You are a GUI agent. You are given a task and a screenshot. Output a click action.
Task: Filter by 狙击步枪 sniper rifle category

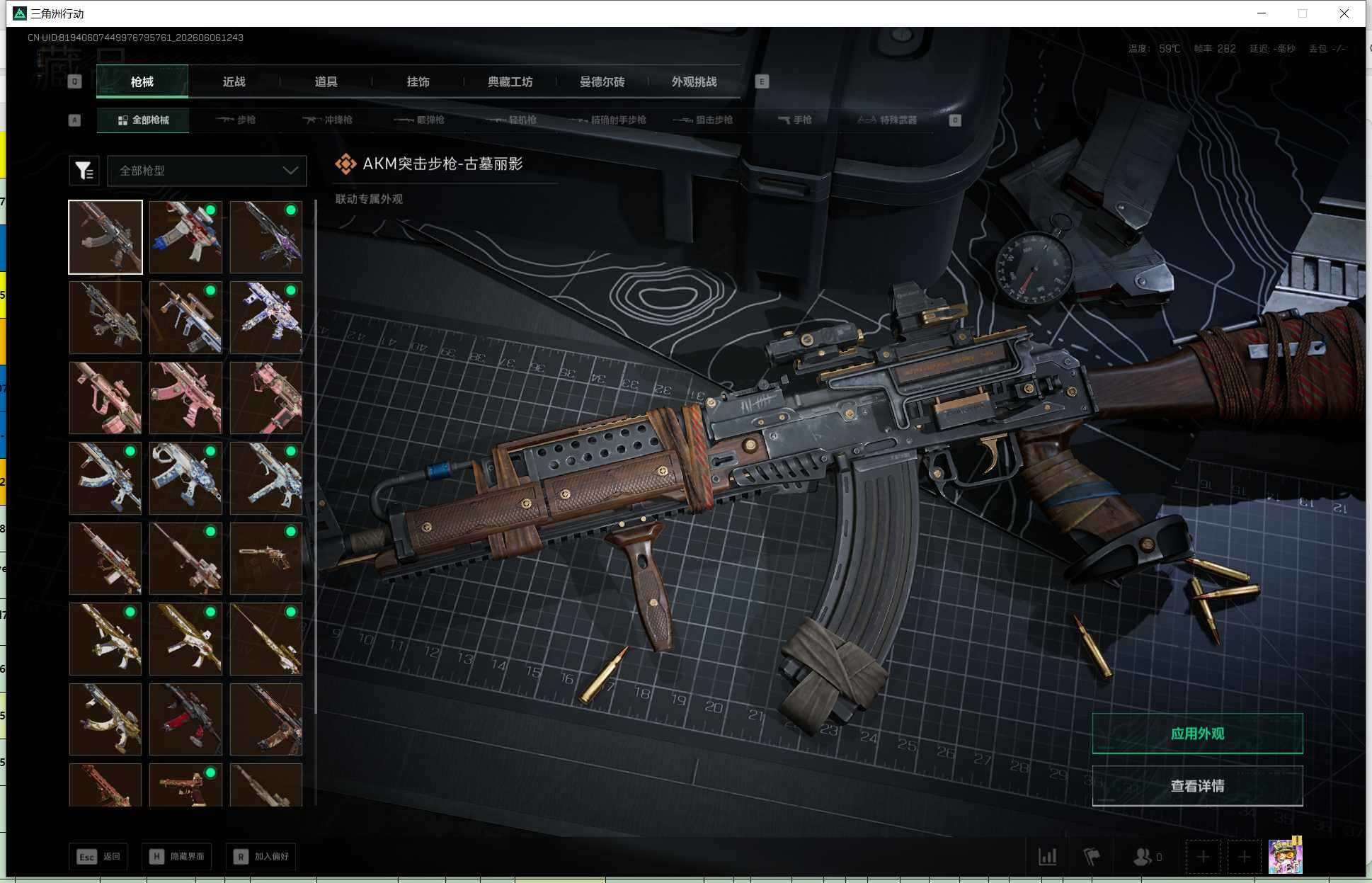[x=703, y=120]
